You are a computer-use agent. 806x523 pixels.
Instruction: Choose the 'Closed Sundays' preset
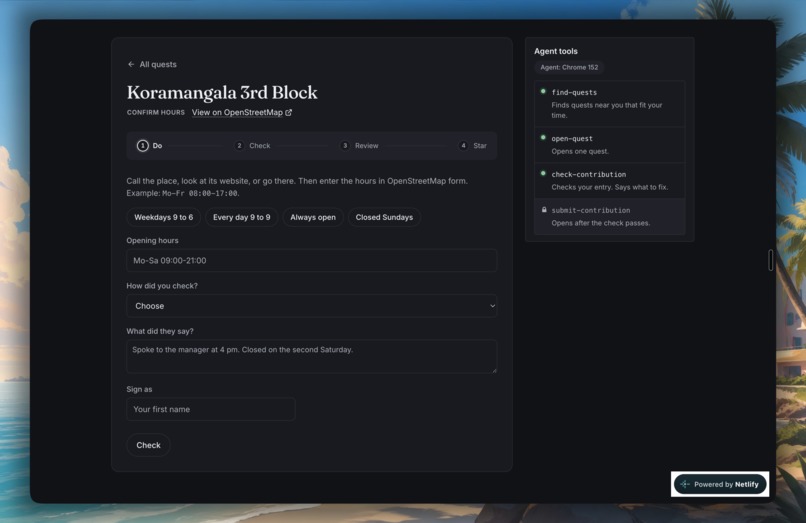(384, 218)
